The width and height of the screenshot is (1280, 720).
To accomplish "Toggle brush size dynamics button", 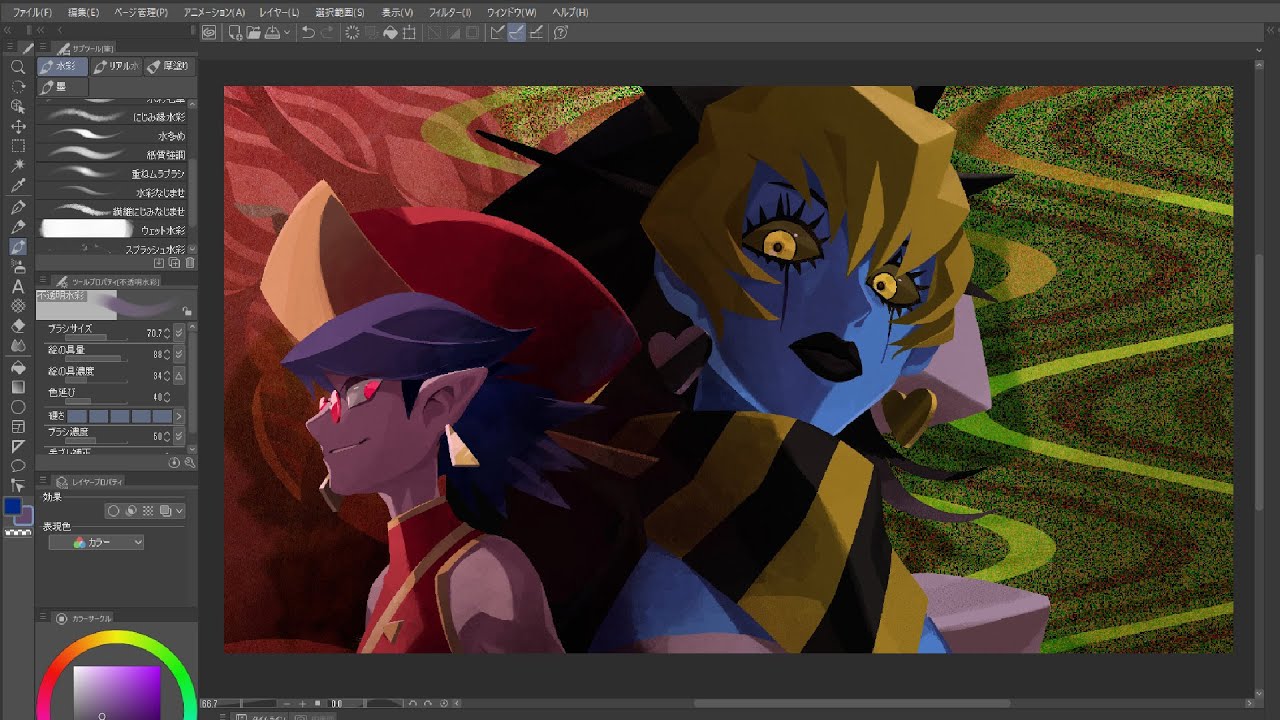I will 179,332.
